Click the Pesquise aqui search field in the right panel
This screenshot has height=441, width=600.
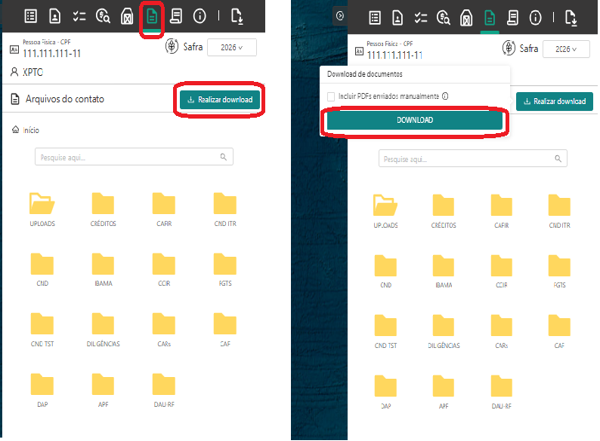coord(473,158)
